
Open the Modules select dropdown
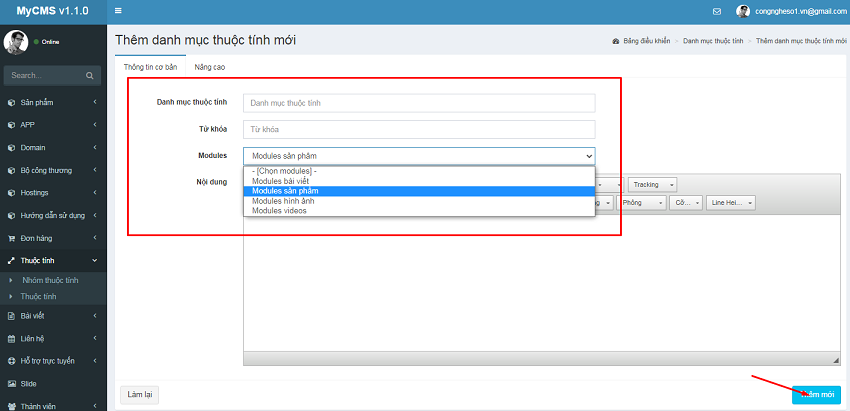pyautogui.click(x=418, y=156)
